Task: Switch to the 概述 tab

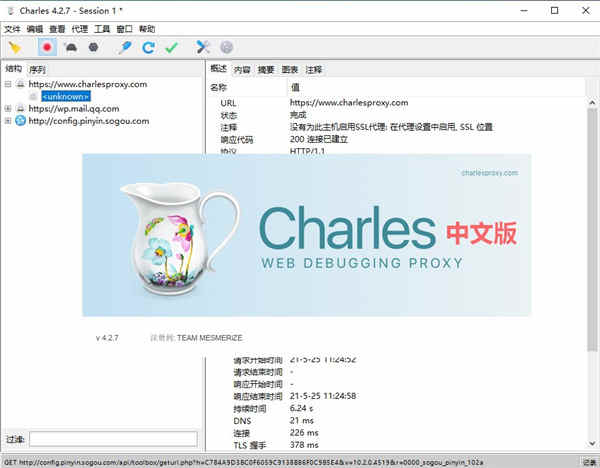Action: 218,68
